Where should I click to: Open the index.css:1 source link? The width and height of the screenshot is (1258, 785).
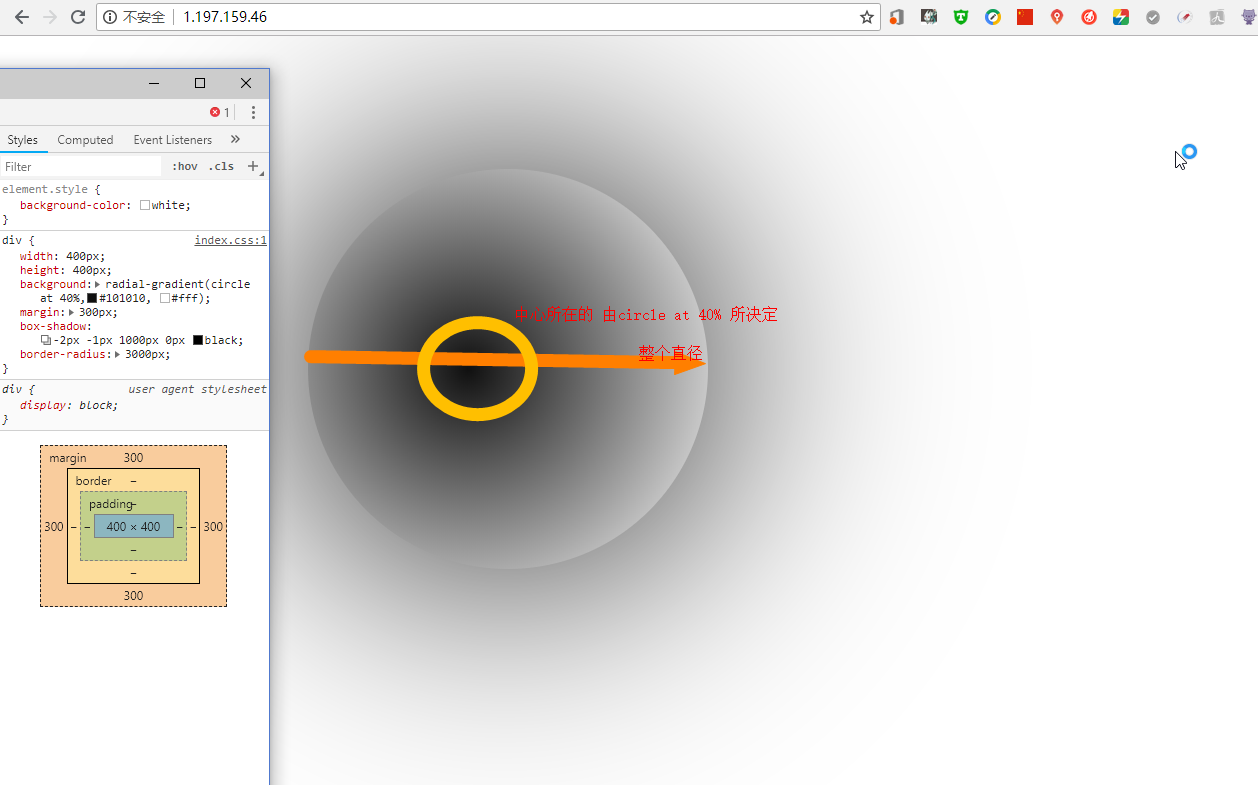pyautogui.click(x=230, y=240)
